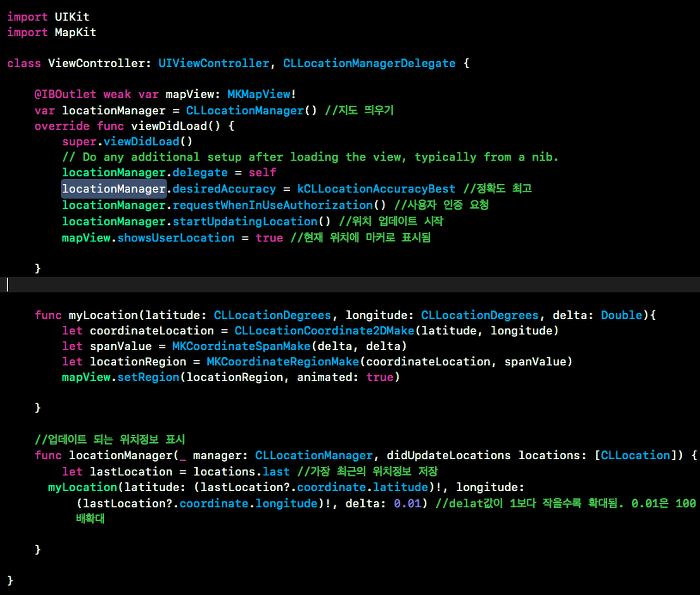
Task: Click the "setRegion" method call
Action: [x=148, y=378]
